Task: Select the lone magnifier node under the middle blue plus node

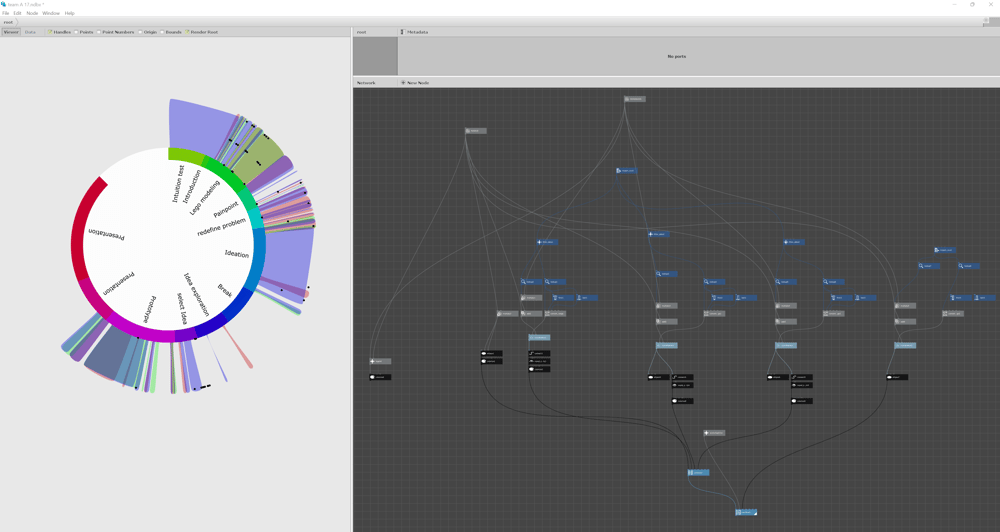Action: click(666, 274)
